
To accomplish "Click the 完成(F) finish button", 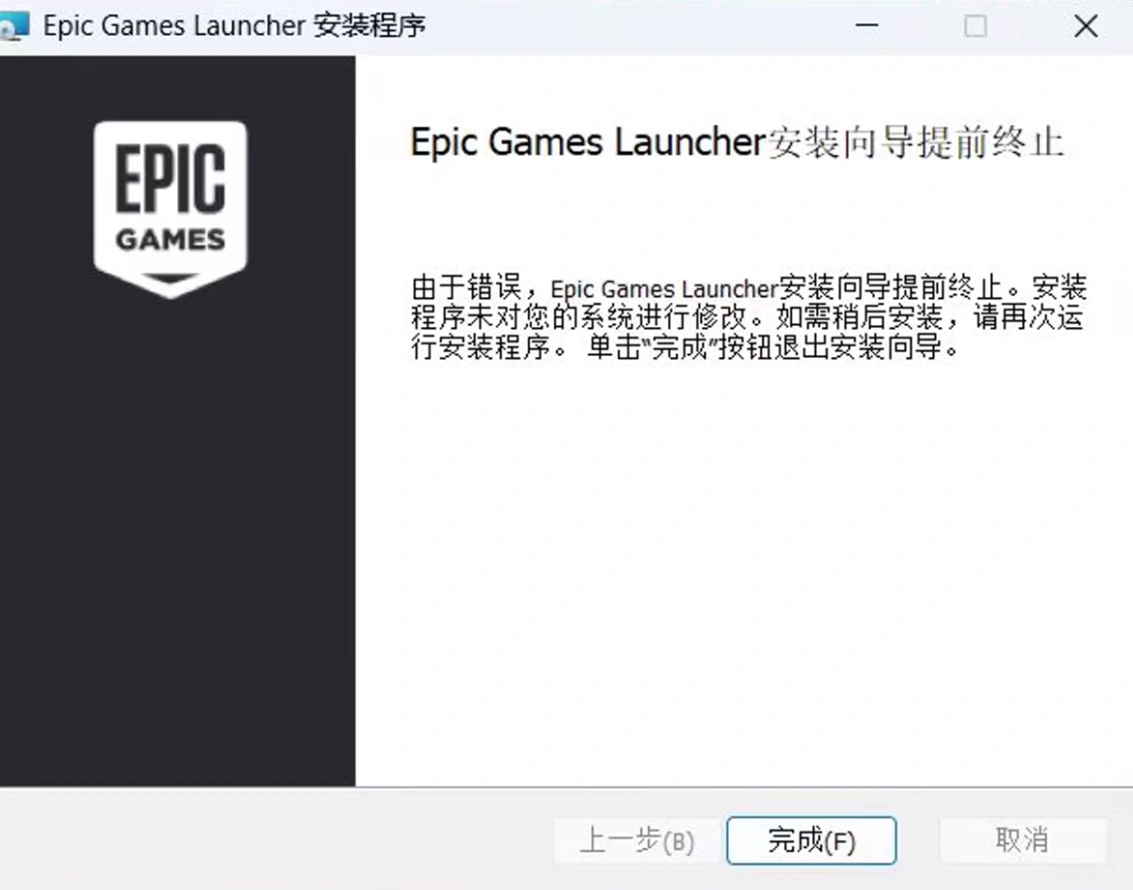I will point(811,840).
